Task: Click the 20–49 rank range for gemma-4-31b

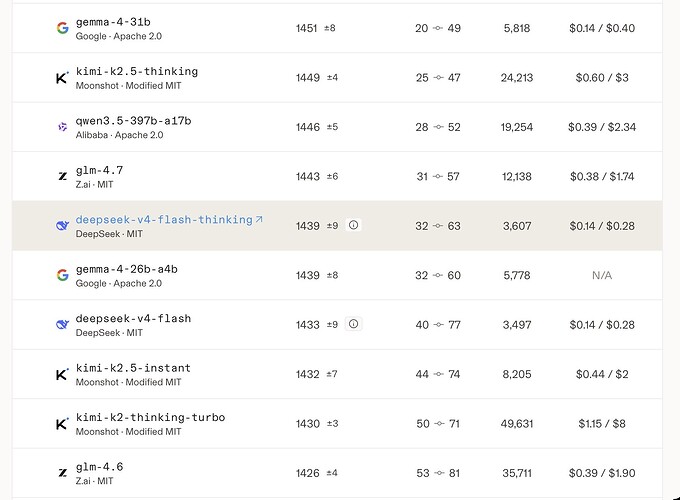Action: [x=438, y=28]
